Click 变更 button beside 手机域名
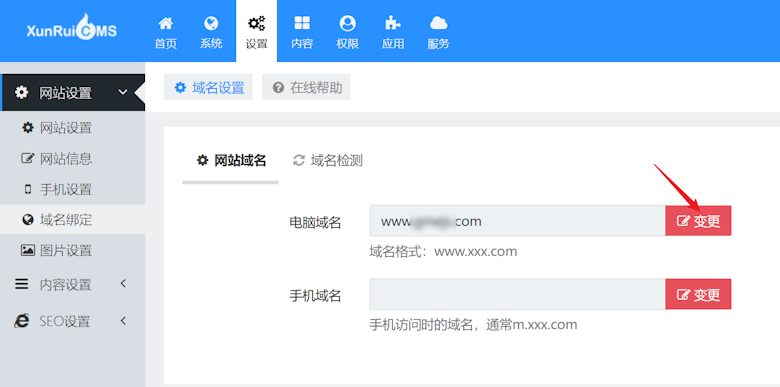The height and width of the screenshot is (387, 780). 698,294
